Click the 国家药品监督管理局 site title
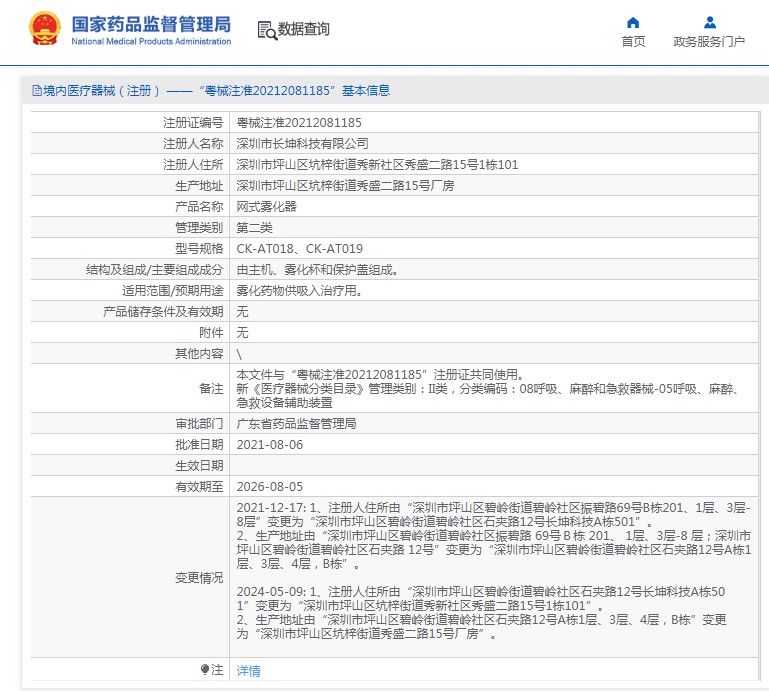 pos(151,23)
